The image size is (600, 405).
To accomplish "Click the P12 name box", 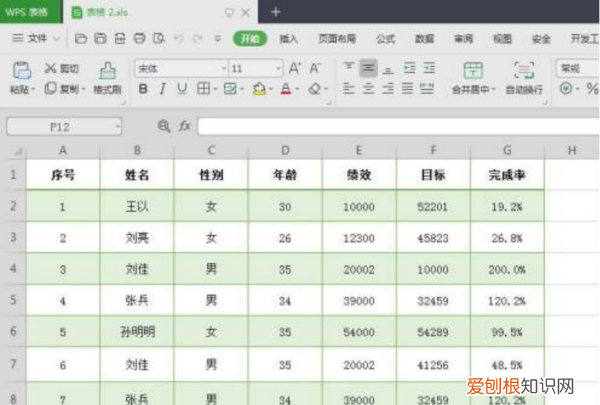I will click(64, 127).
